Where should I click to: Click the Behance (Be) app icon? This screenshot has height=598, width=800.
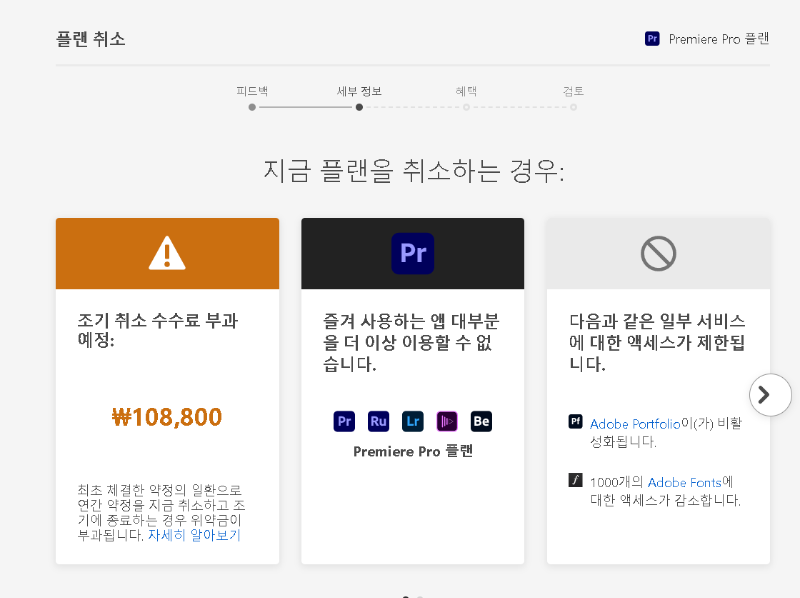[481, 421]
